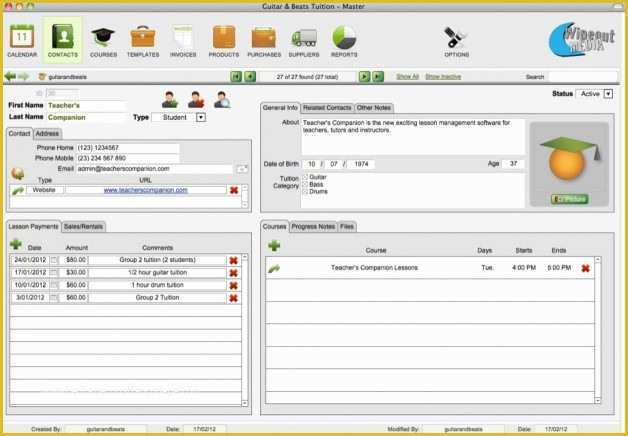Click the Show Inactive link
628x436 pixels.
point(443,76)
